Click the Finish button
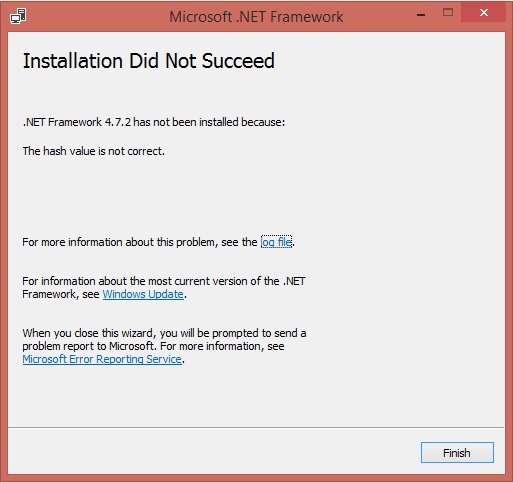 click(x=457, y=453)
